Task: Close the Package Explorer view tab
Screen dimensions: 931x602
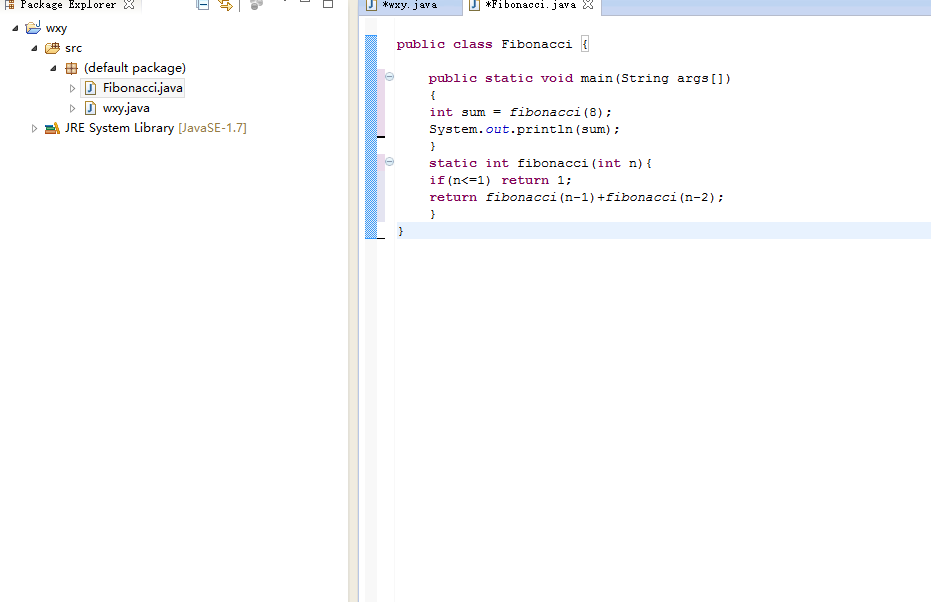Action: tap(129, 5)
